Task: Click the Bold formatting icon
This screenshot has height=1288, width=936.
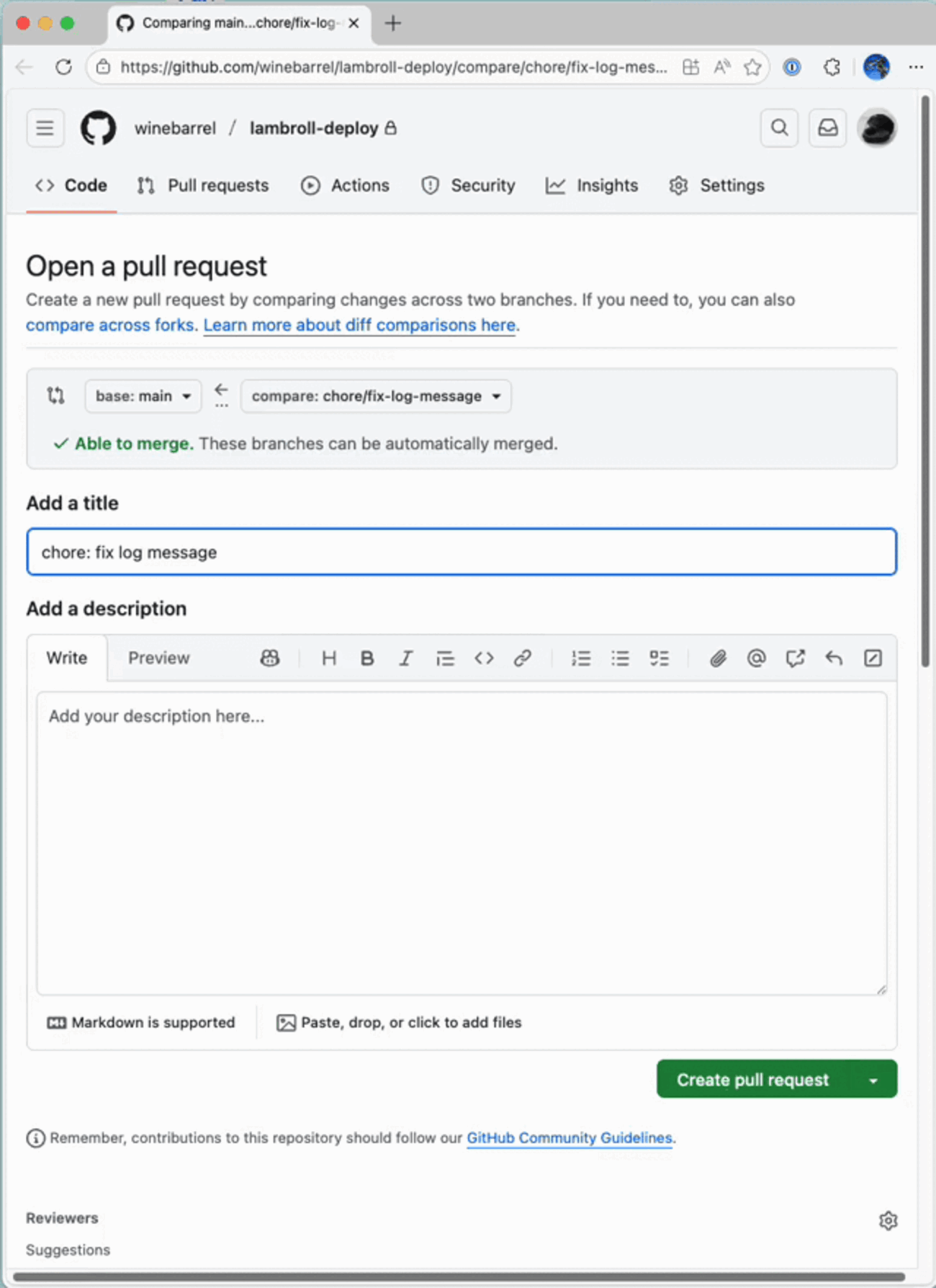Action: (367, 658)
